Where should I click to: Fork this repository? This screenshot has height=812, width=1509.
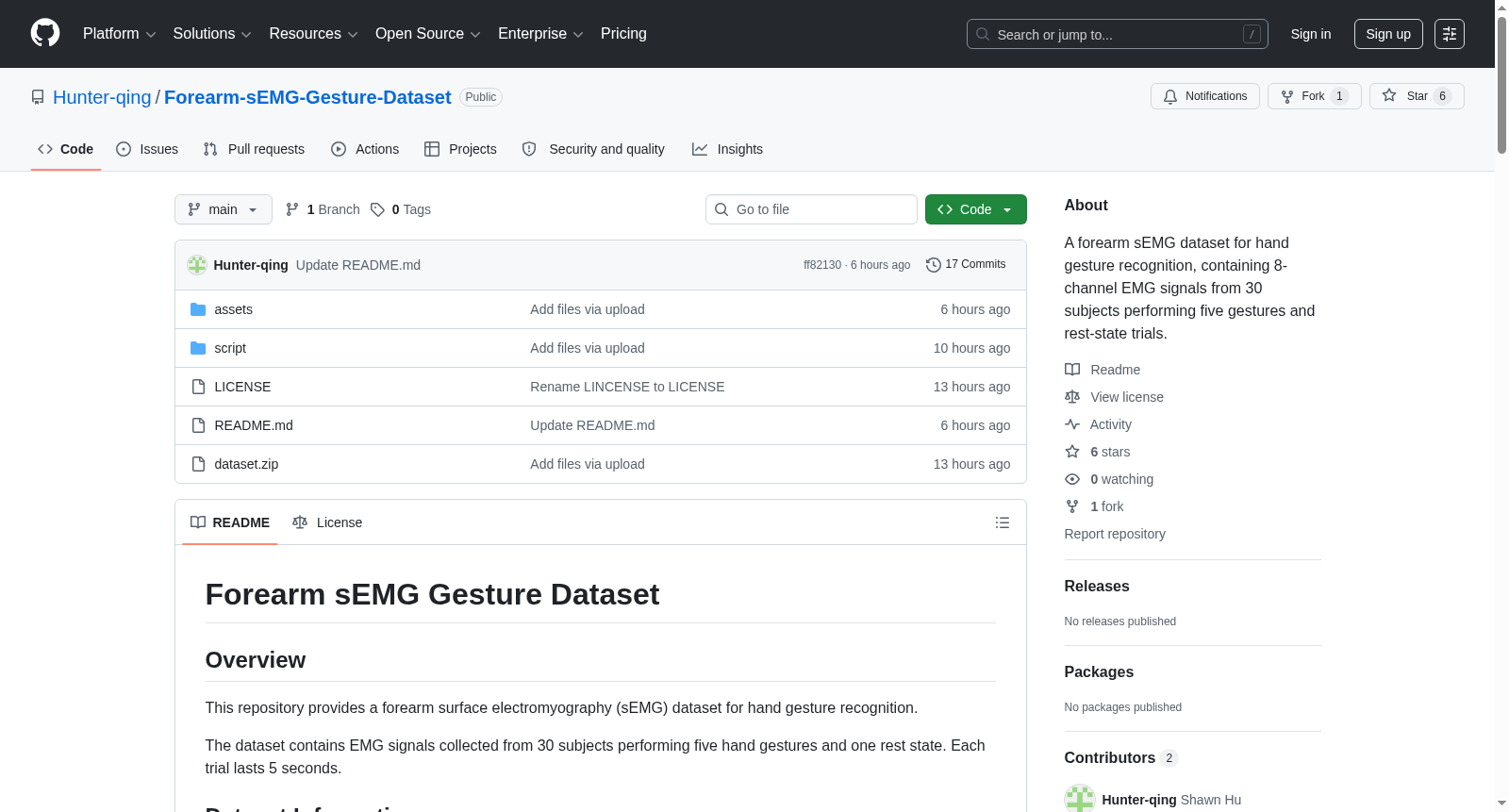pyautogui.click(x=1314, y=96)
